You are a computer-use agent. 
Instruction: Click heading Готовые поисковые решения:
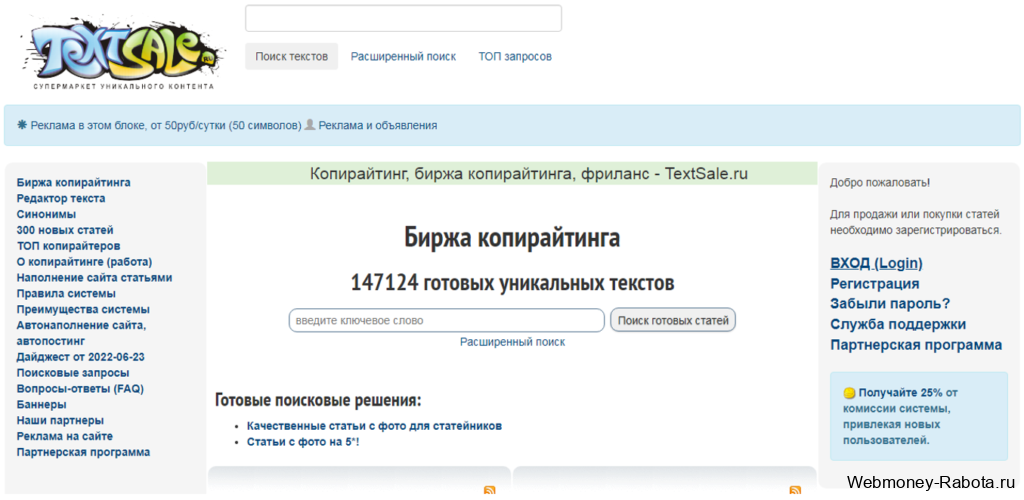318,400
